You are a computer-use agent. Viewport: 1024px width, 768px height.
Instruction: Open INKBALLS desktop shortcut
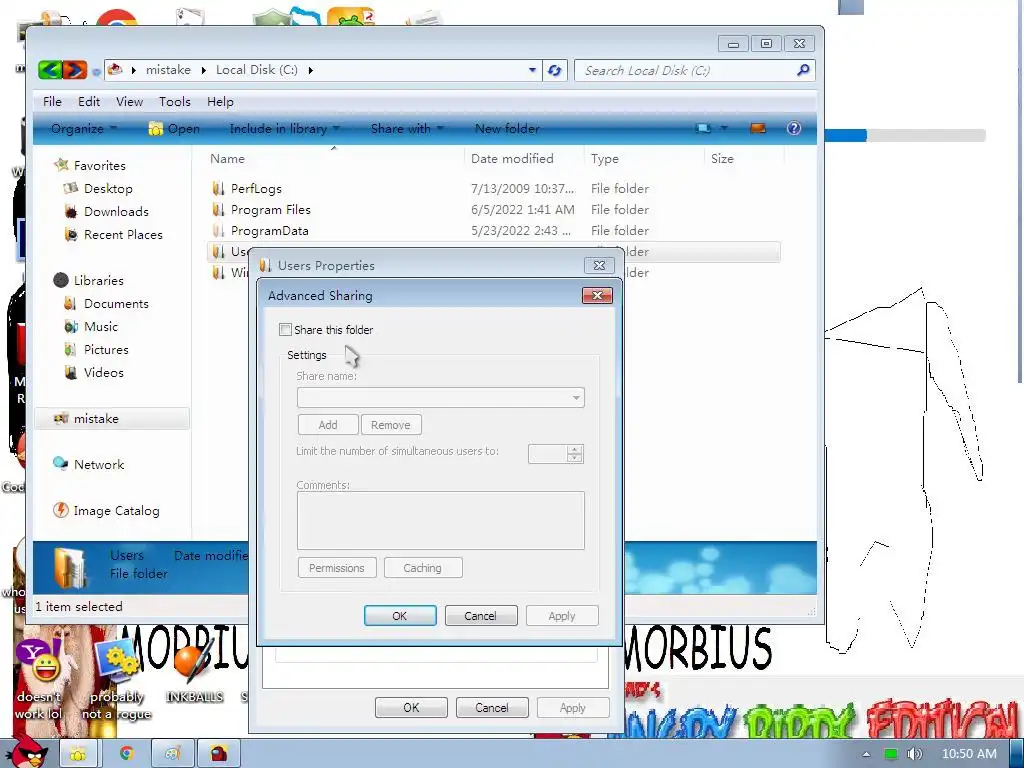[x=194, y=673]
